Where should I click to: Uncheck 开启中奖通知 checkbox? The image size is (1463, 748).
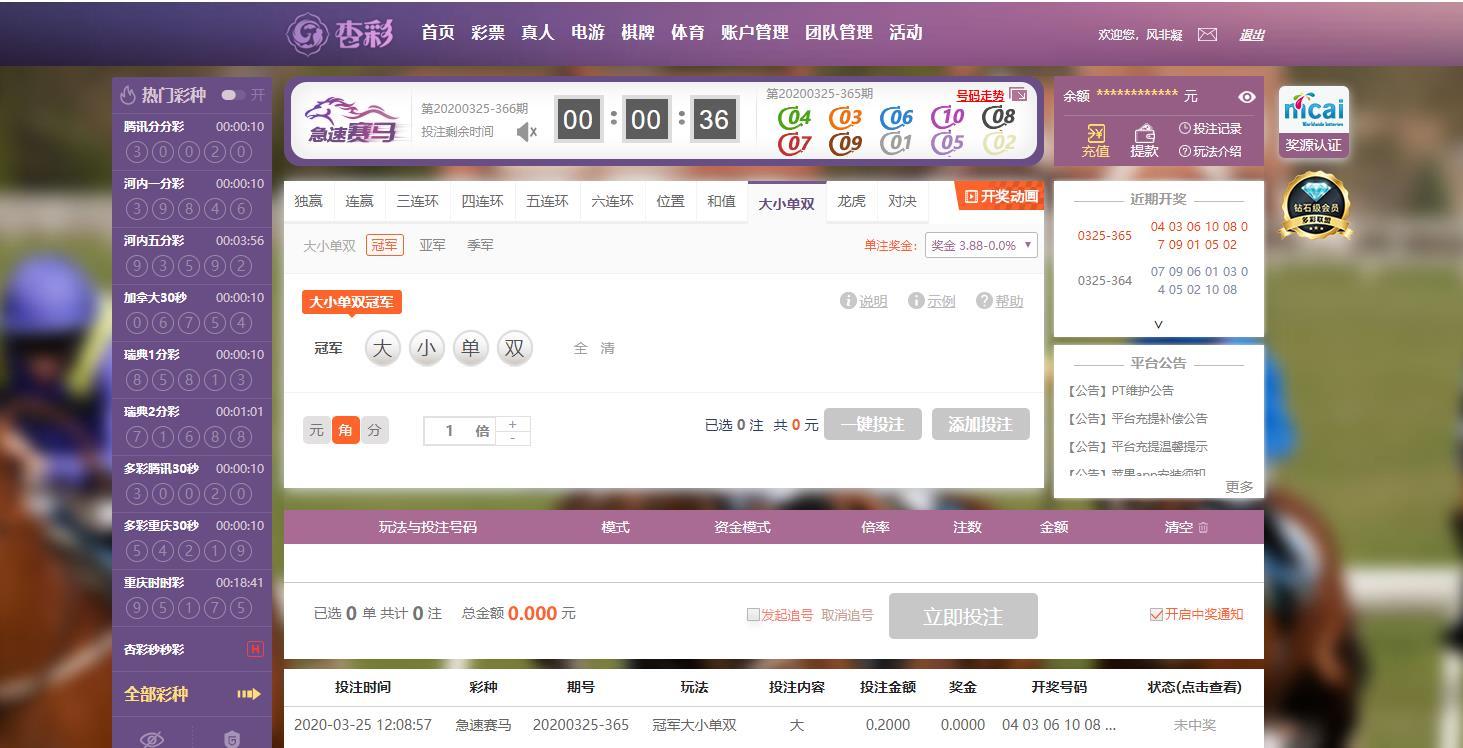1156,615
